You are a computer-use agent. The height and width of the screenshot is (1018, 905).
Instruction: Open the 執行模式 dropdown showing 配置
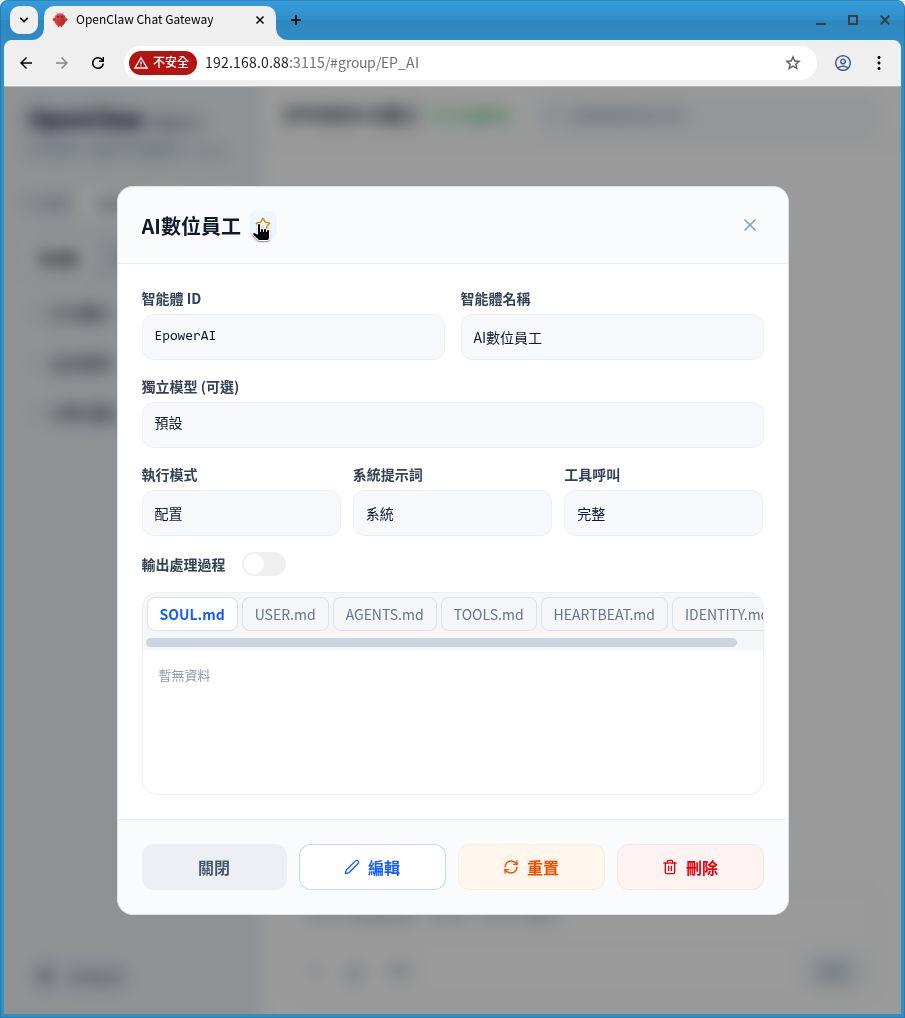click(241, 513)
